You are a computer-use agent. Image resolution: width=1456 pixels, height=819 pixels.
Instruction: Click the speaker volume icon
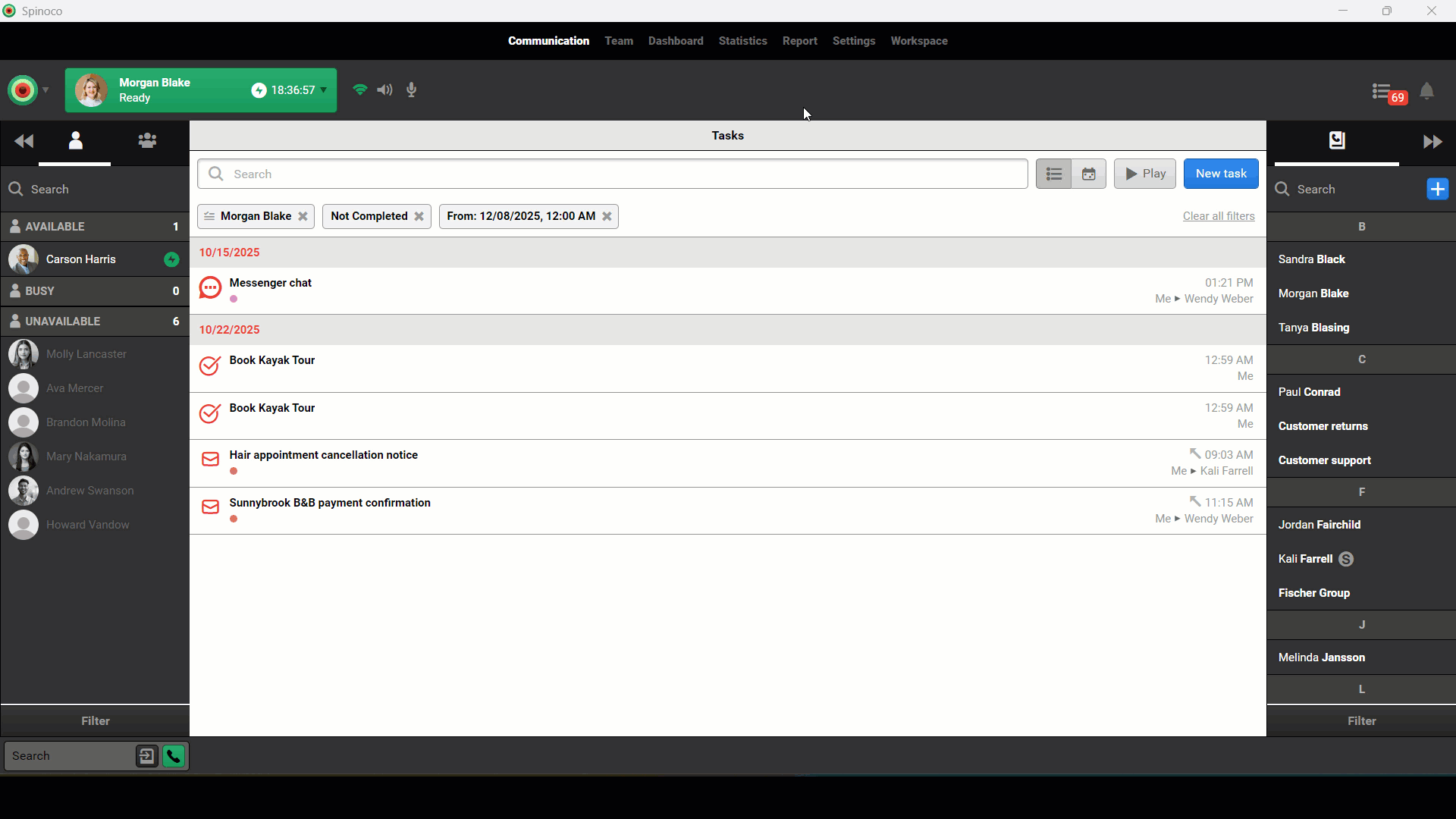[385, 90]
